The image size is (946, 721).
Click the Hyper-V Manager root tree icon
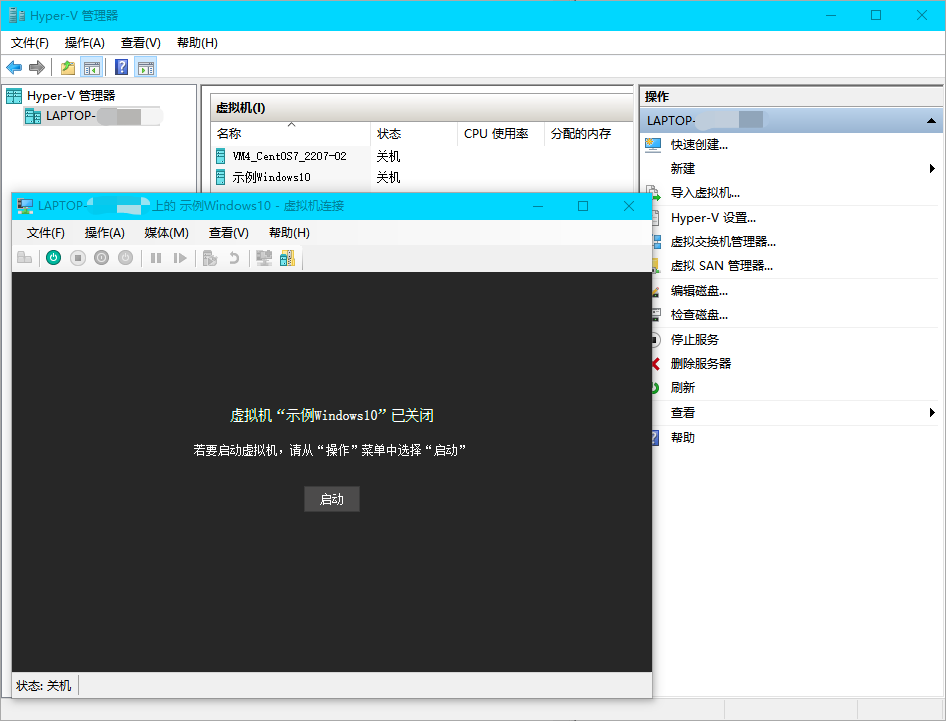[14, 95]
